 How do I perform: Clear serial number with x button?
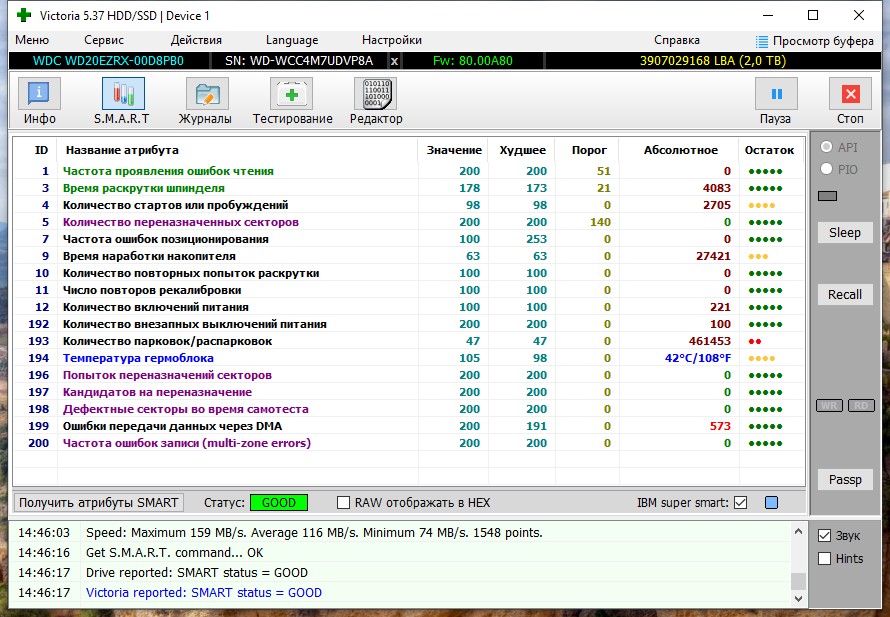(394, 61)
